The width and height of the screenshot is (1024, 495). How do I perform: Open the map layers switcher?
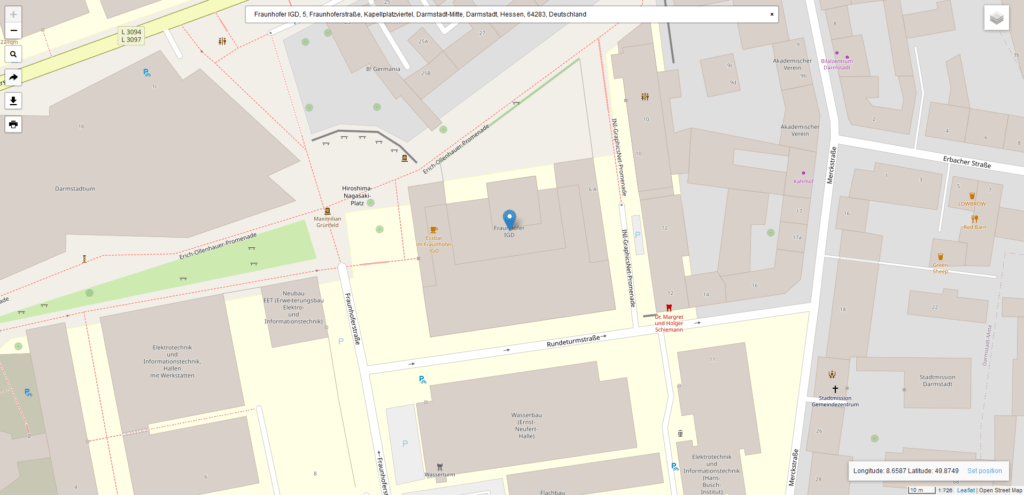pos(997,18)
